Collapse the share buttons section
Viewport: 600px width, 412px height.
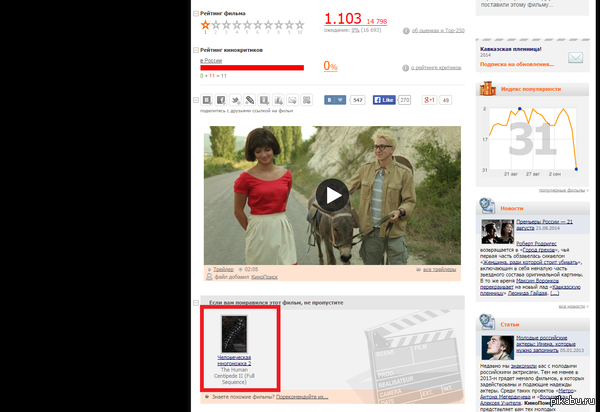pyautogui.click(x=194, y=101)
